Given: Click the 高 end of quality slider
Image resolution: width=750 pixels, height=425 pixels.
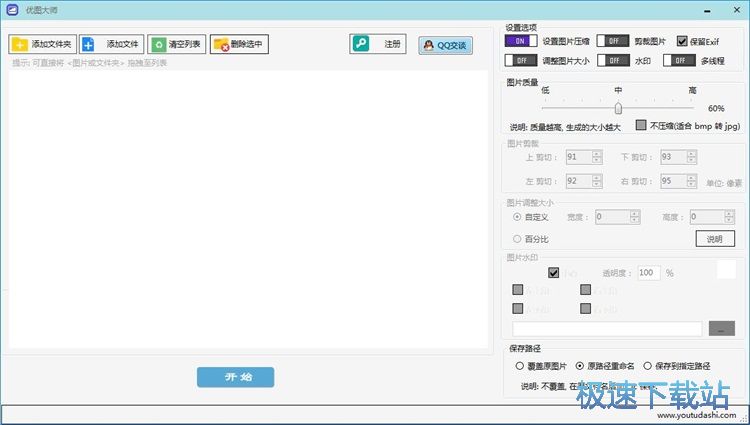Looking at the screenshot, I should tap(692, 90).
